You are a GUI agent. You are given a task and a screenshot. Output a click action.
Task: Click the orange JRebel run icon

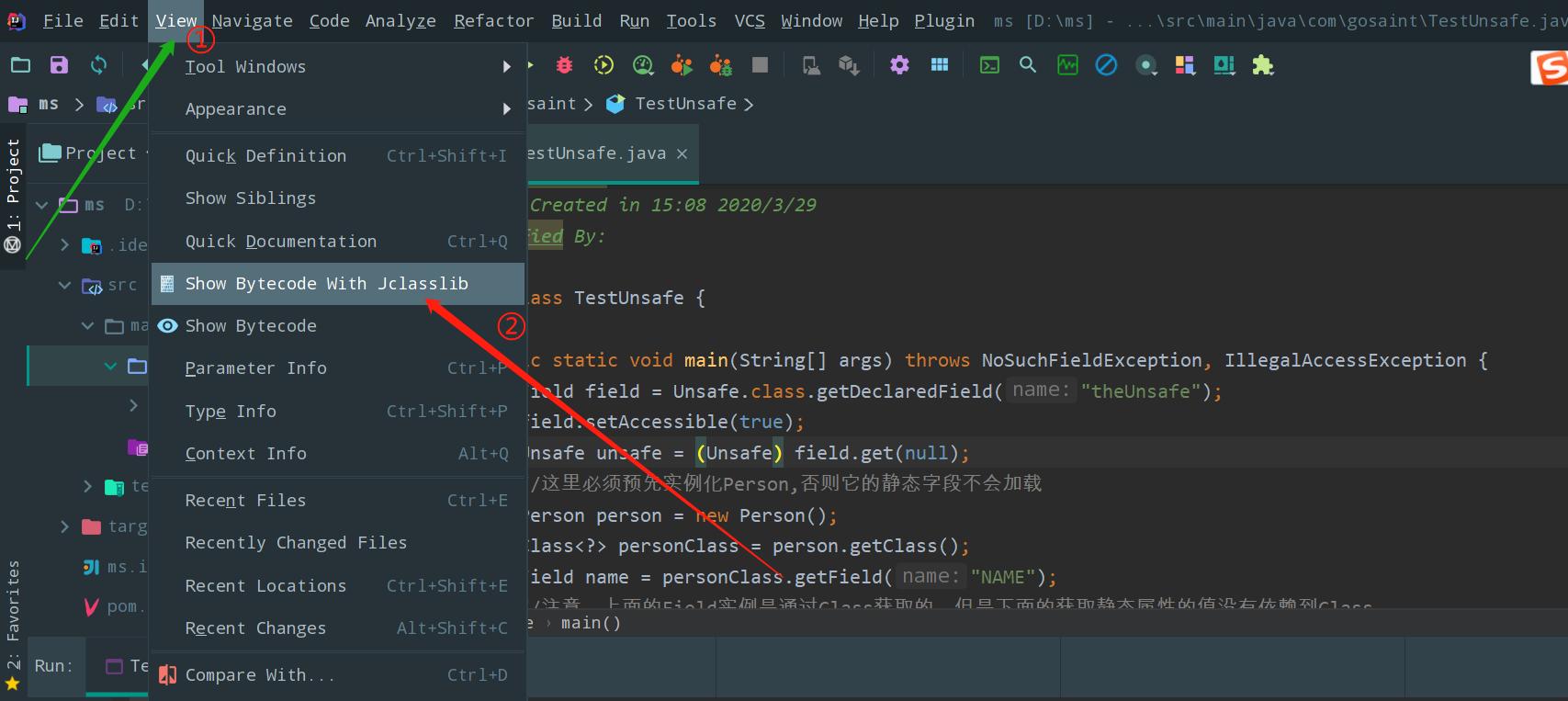[x=682, y=65]
